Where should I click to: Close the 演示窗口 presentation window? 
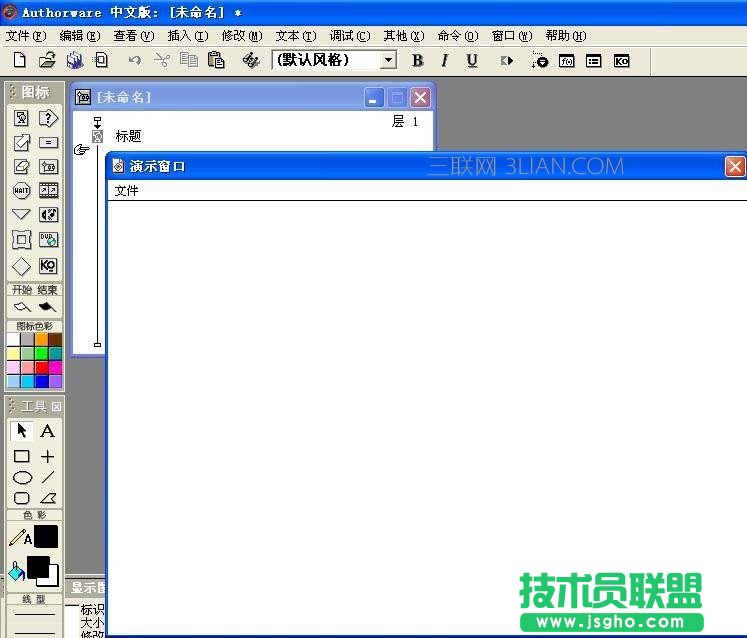point(735,167)
